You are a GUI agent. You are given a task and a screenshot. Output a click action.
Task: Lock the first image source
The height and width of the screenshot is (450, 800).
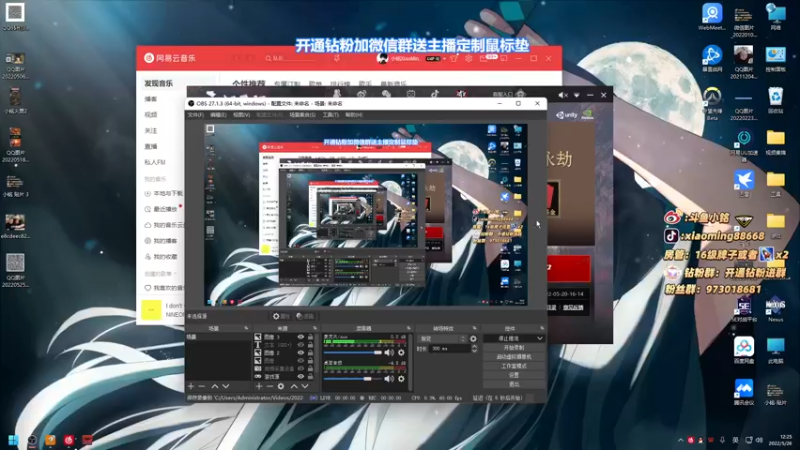point(310,337)
